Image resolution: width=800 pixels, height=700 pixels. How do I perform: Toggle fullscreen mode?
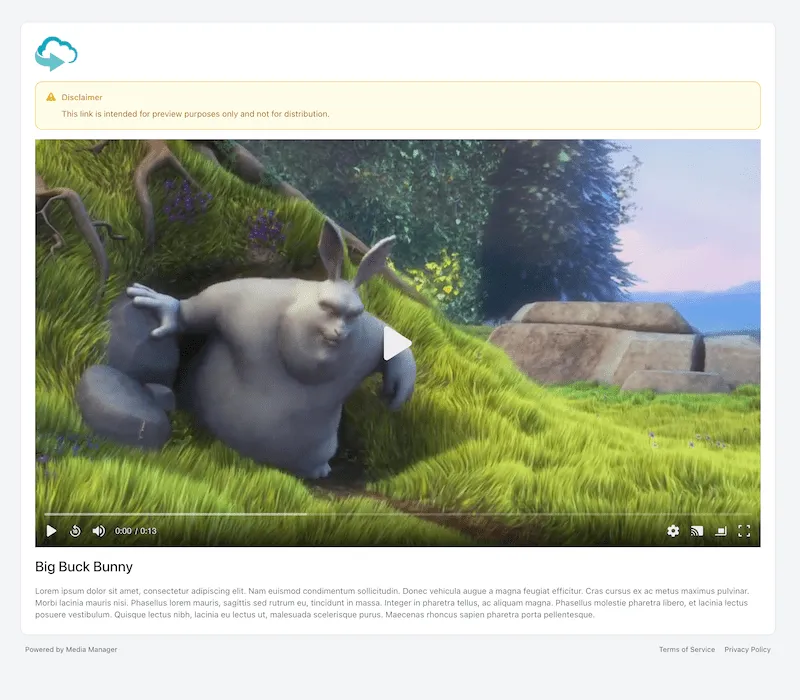(x=744, y=531)
